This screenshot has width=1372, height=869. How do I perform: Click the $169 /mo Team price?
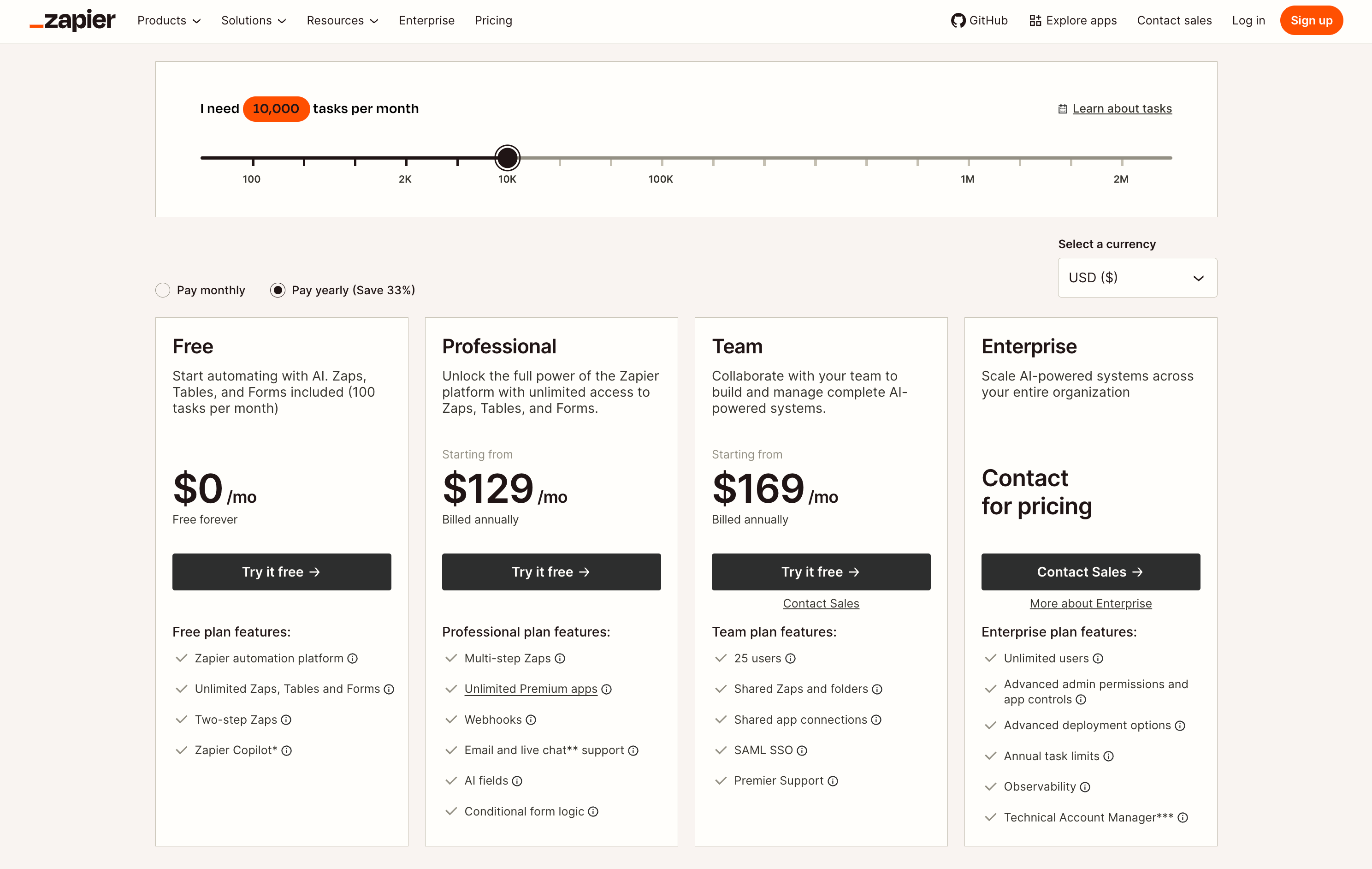pyautogui.click(x=775, y=489)
